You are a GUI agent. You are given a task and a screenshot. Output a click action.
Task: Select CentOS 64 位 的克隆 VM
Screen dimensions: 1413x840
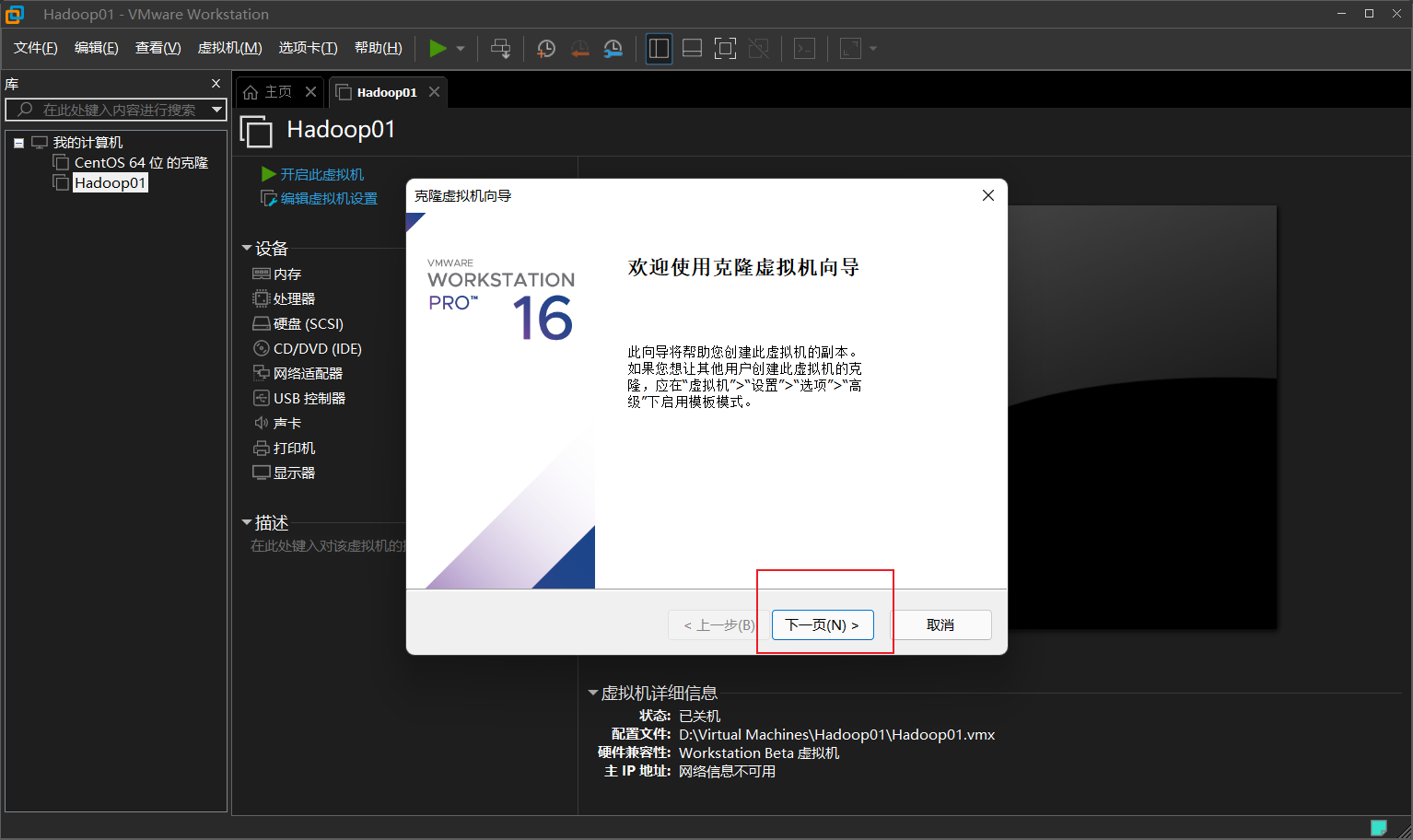[141, 163]
